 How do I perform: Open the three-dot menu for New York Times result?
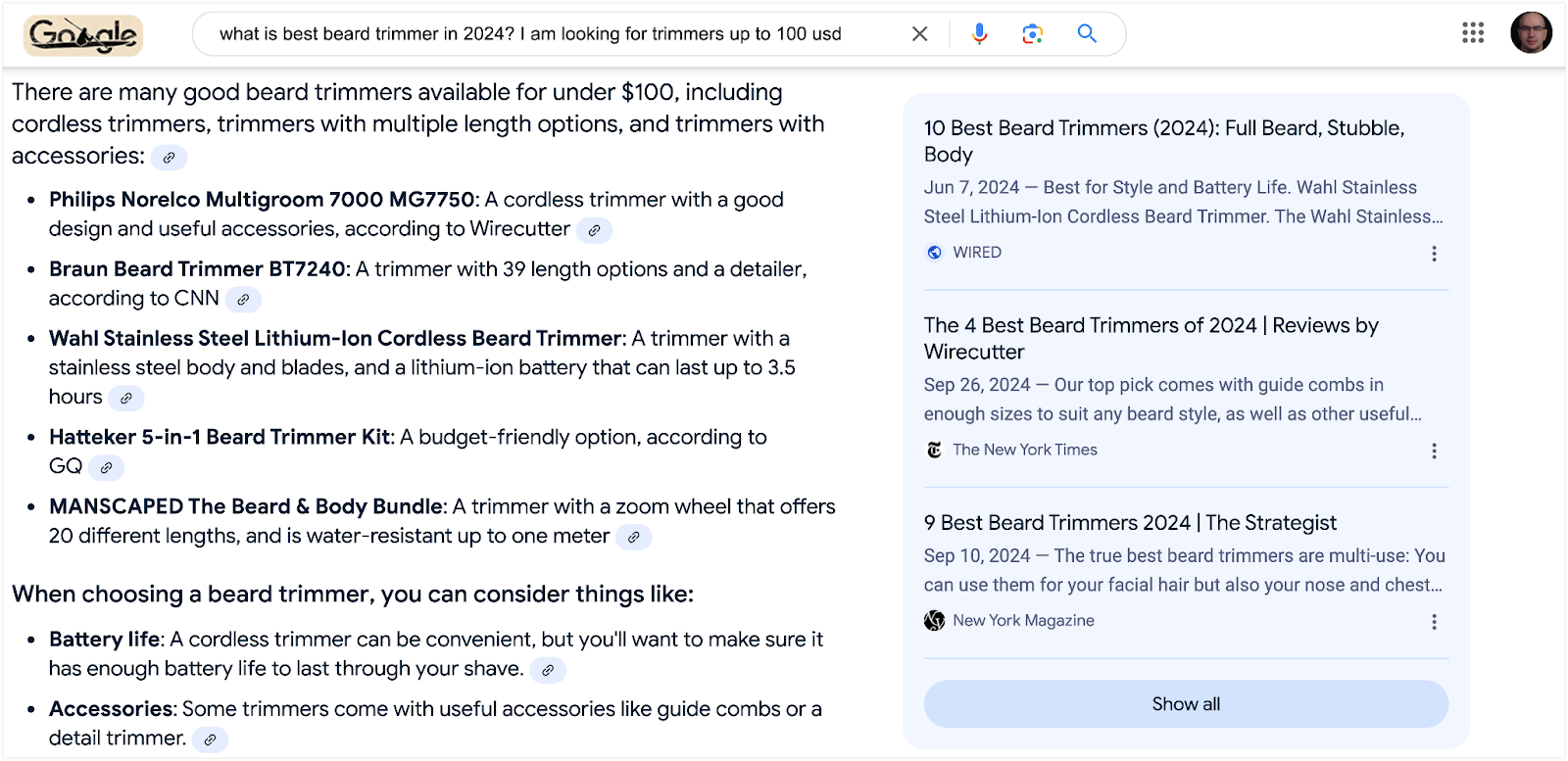coord(1434,452)
